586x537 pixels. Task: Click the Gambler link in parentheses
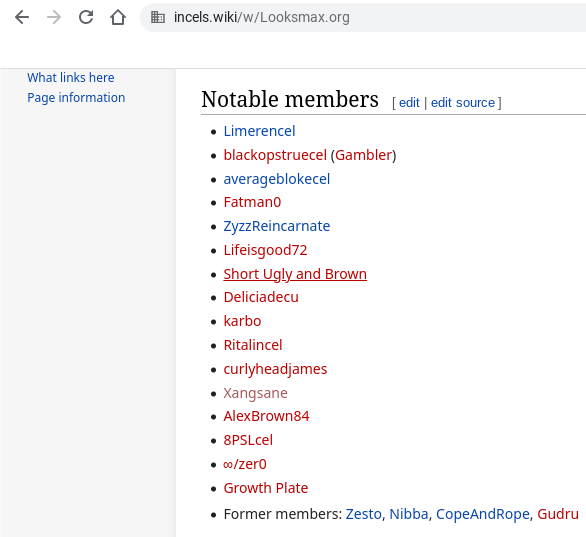[364, 155]
